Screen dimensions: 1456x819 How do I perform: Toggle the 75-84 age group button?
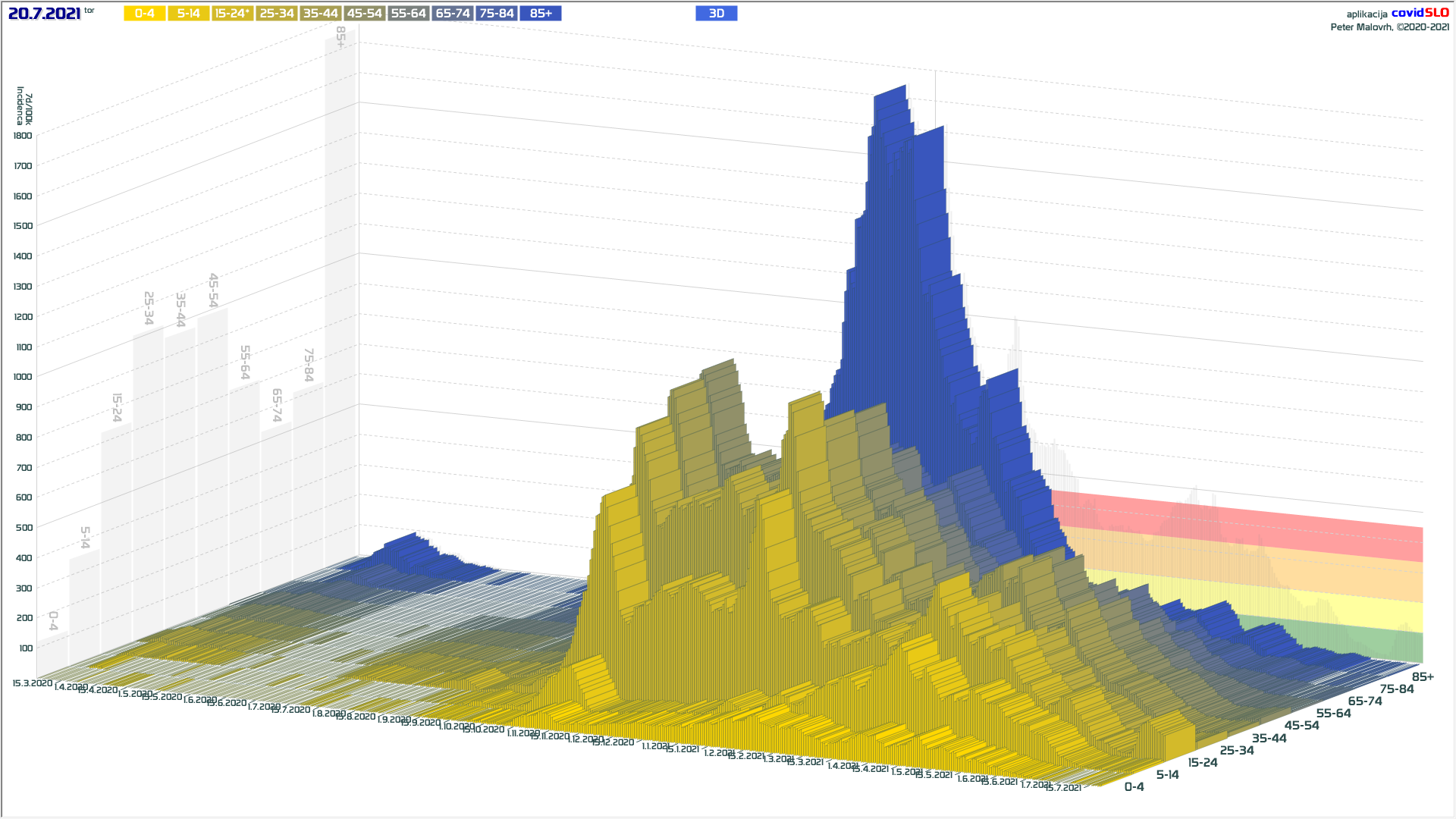tap(497, 14)
